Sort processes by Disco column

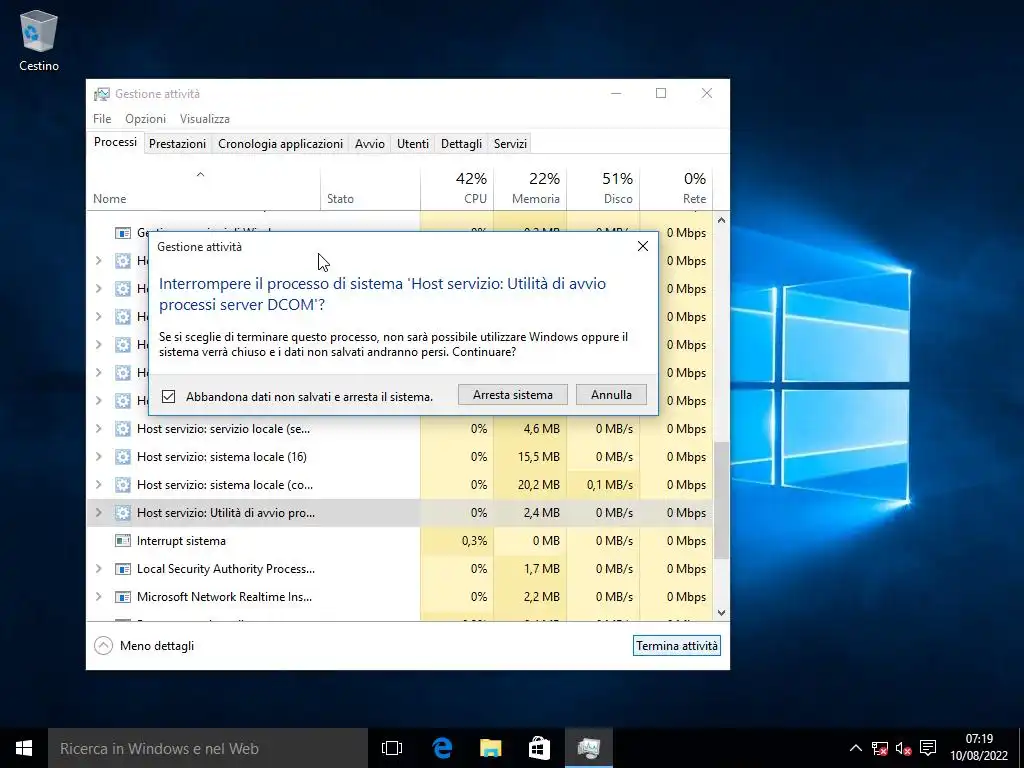(603, 188)
